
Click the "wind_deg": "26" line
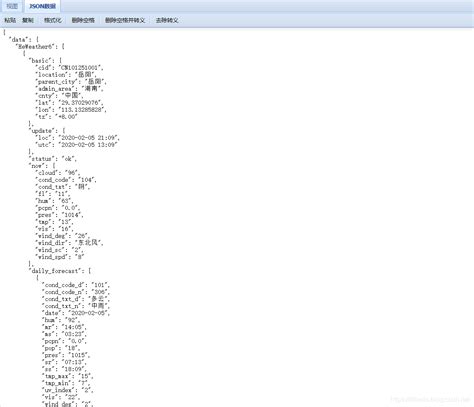coord(62,236)
